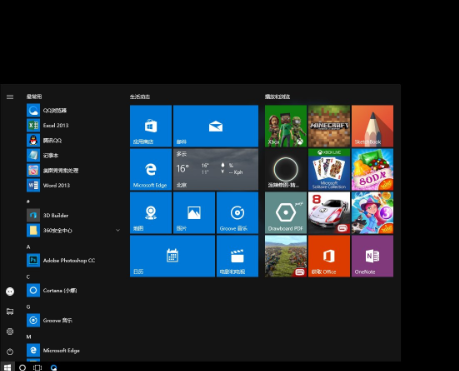The height and width of the screenshot is (371, 459).
Task: Open the SketchBook pencil tile
Action: (x=372, y=126)
